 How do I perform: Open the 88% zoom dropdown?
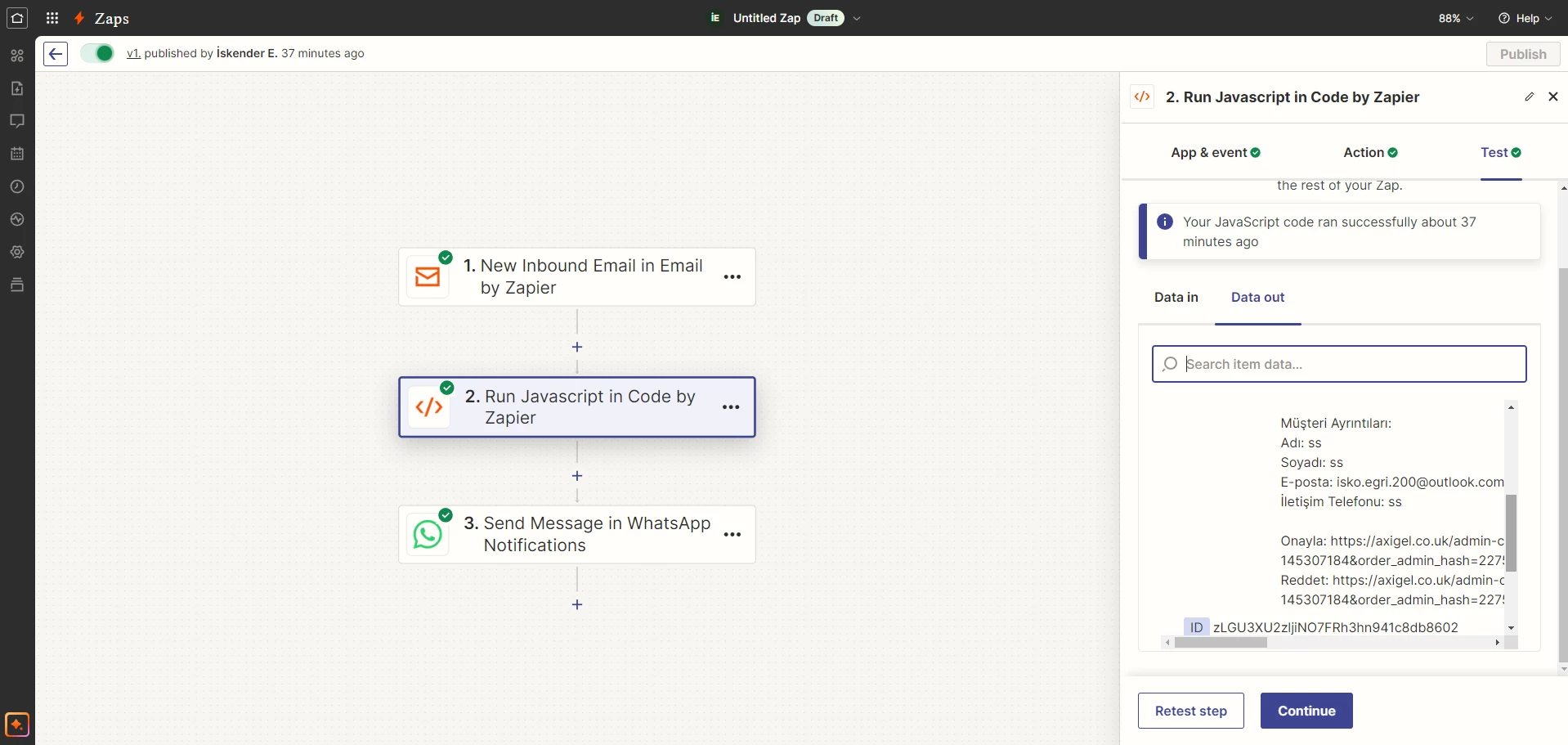(x=1456, y=18)
